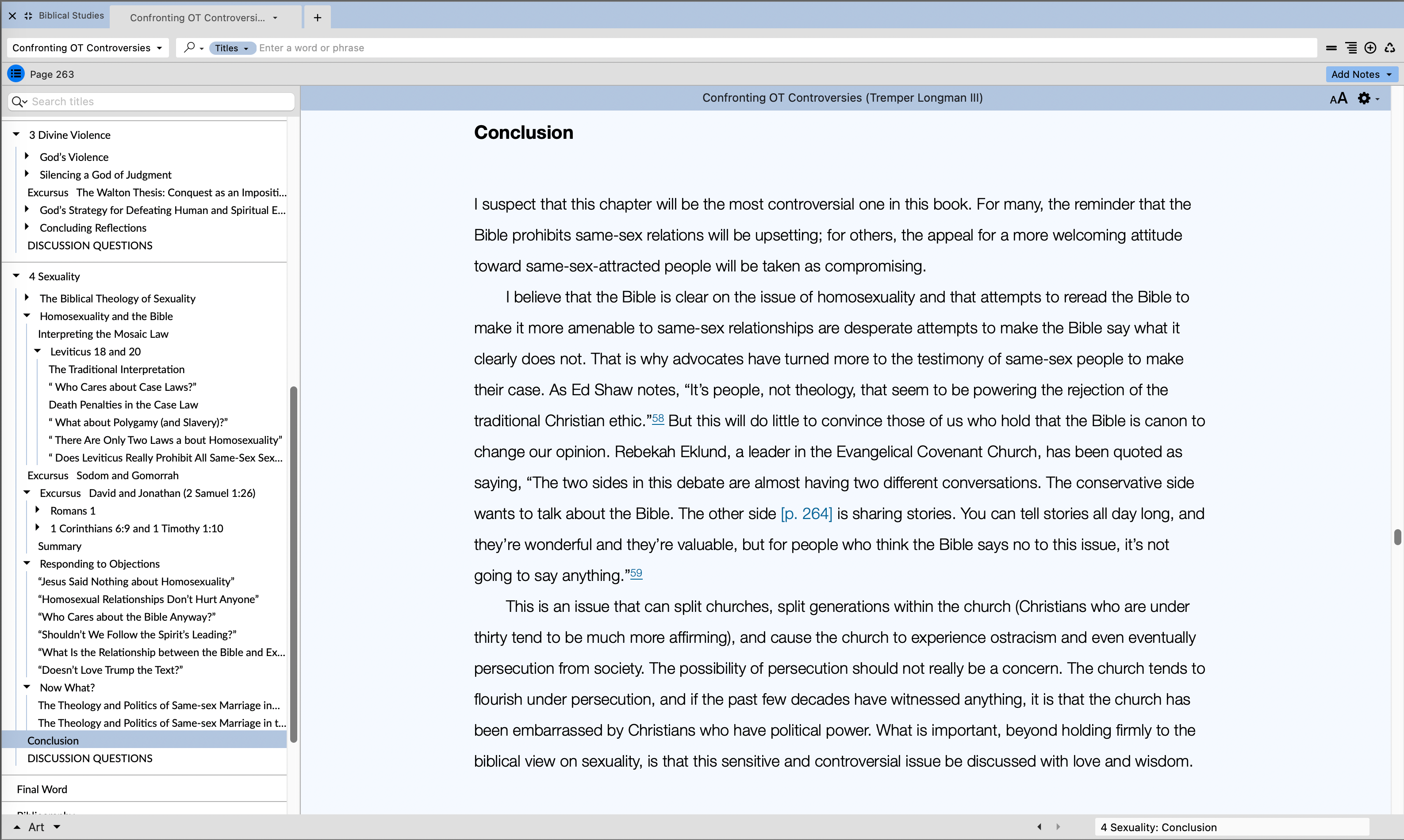Open "Jesus Said Nothing about Homosexuality"
This screenshot has height=840, width=1404.
[x=136, y=581]
